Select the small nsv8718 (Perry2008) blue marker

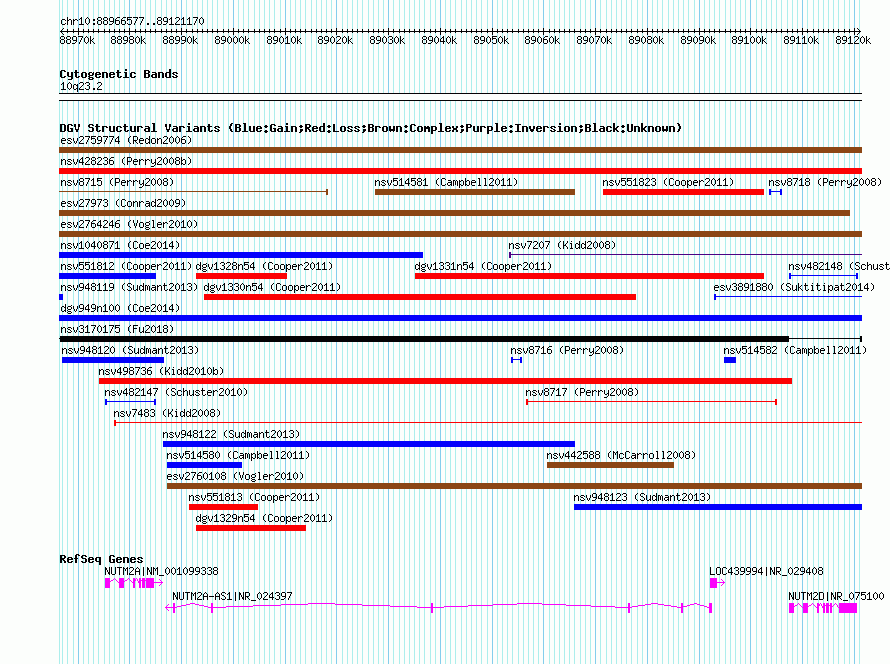pos(775,192)
